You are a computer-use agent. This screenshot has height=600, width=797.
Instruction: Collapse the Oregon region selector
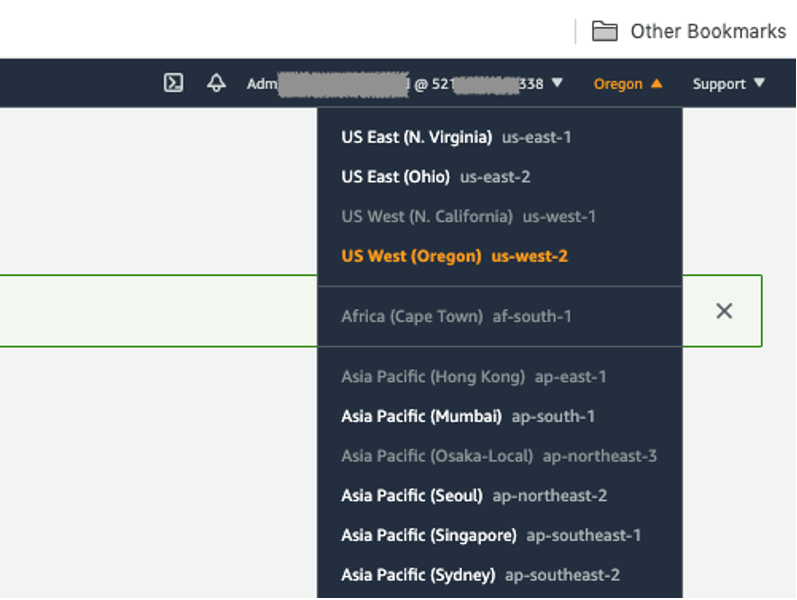pyautogui.click(x=628, y=84)
